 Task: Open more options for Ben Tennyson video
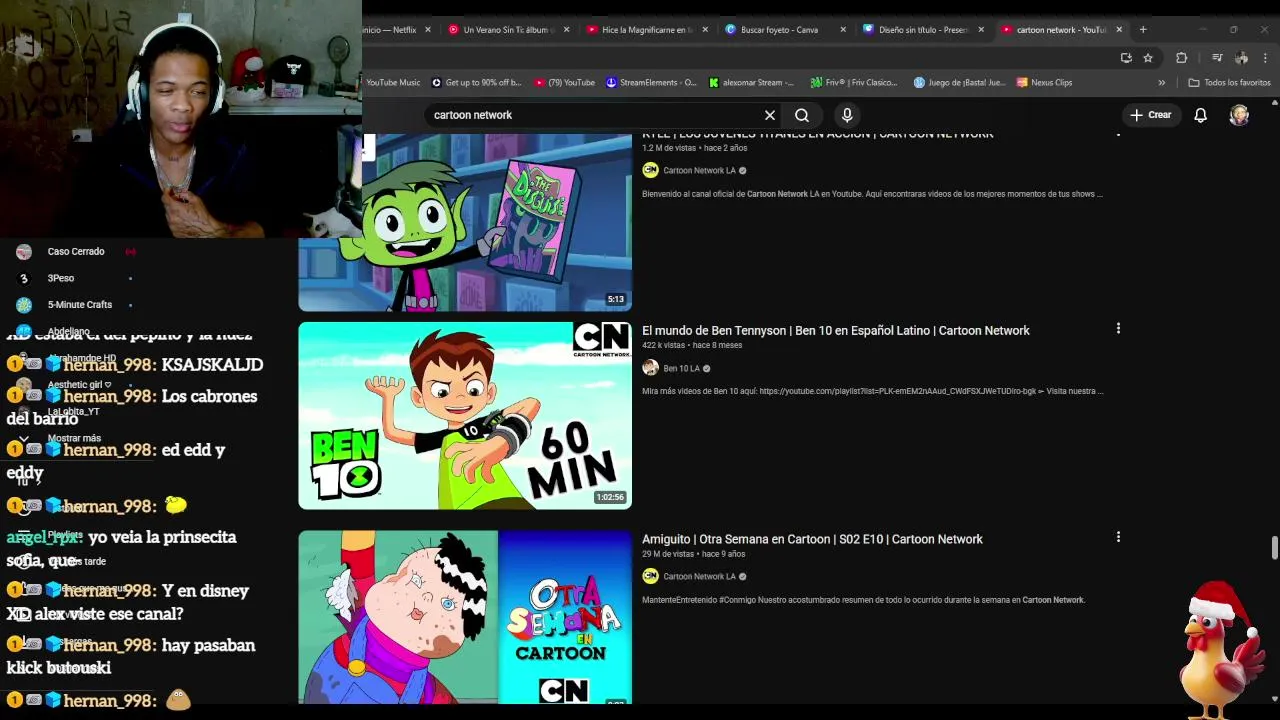point(1118,328)
